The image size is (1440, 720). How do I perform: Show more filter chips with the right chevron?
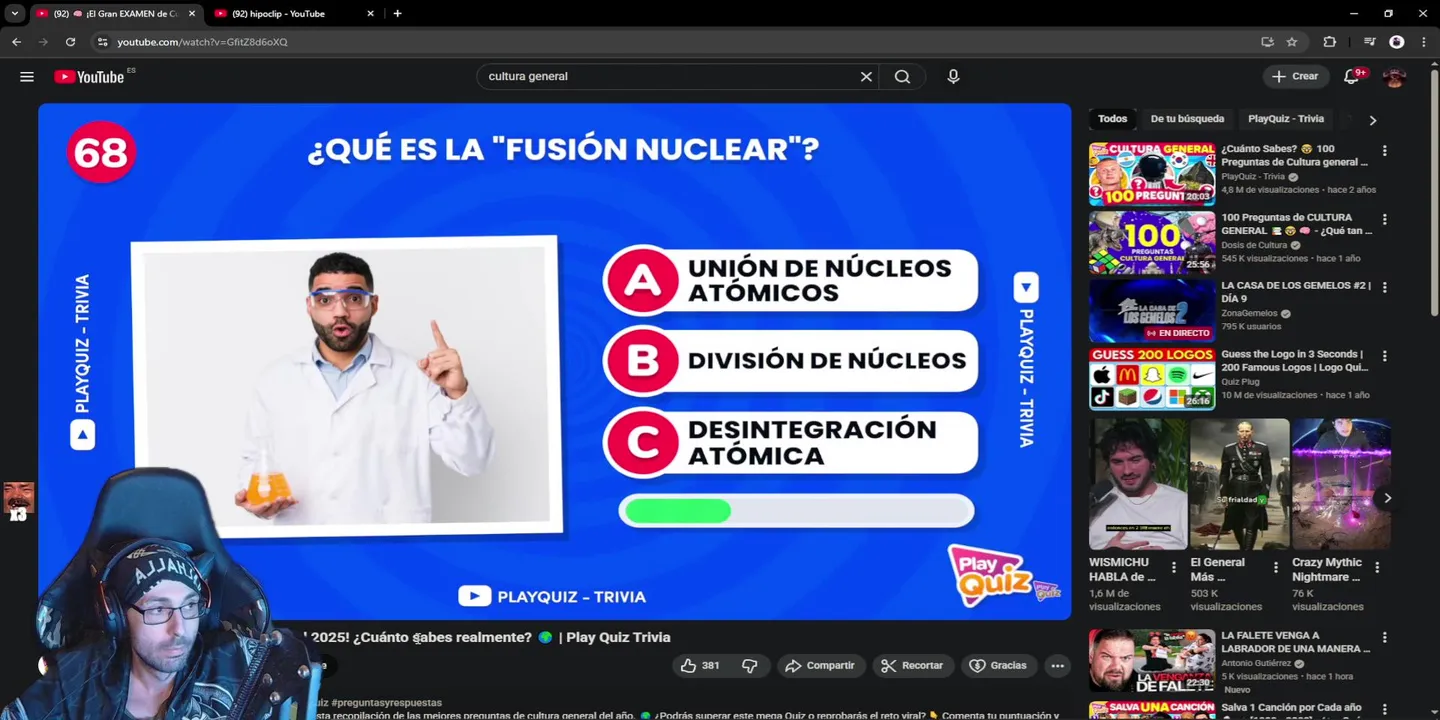pos(1372,120)
